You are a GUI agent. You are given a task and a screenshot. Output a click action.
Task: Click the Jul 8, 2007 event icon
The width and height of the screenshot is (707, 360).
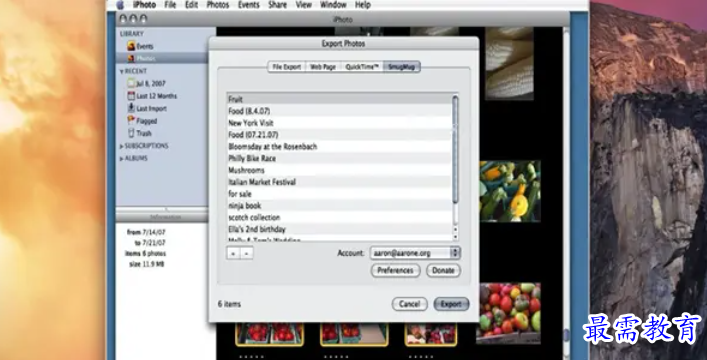click(x=131, y=83)
